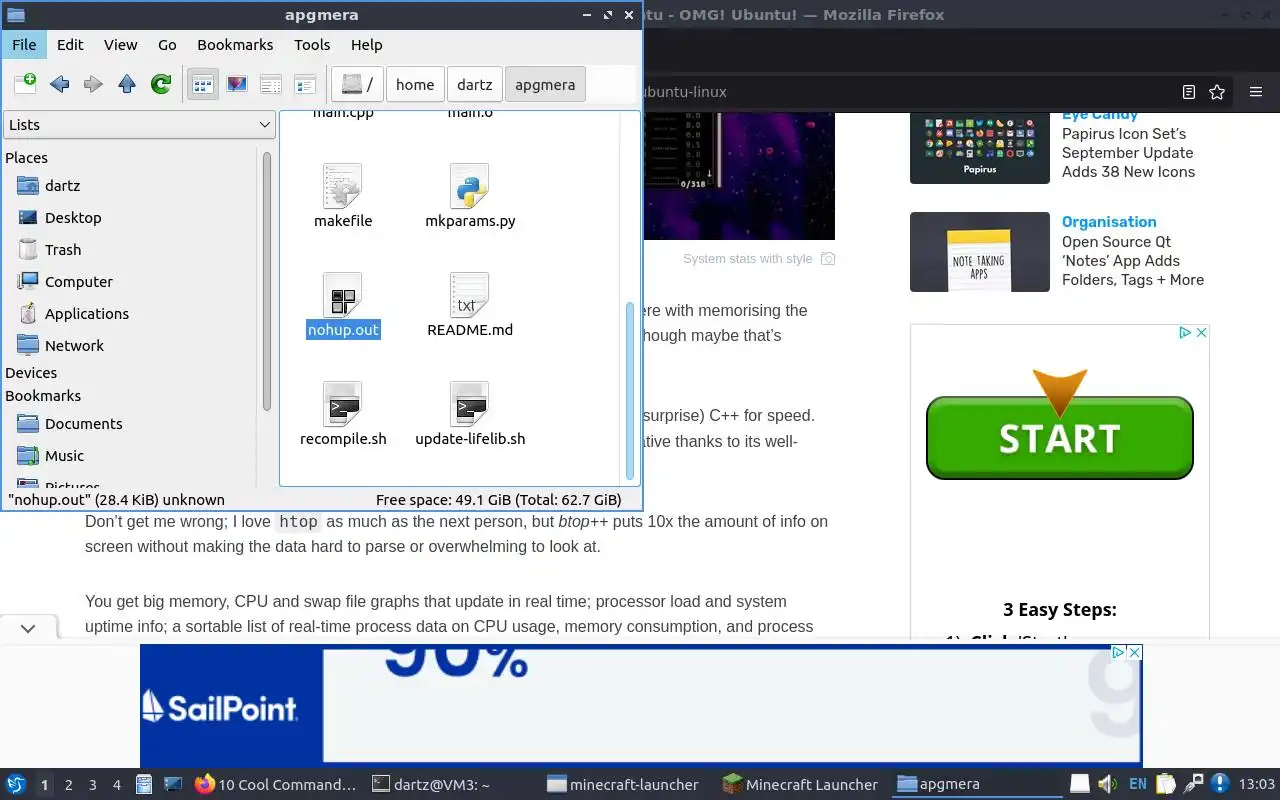The image size is (1280, 800).
Task: Toggle Firefox reader view icon
Action: [x=1189, y=92]
